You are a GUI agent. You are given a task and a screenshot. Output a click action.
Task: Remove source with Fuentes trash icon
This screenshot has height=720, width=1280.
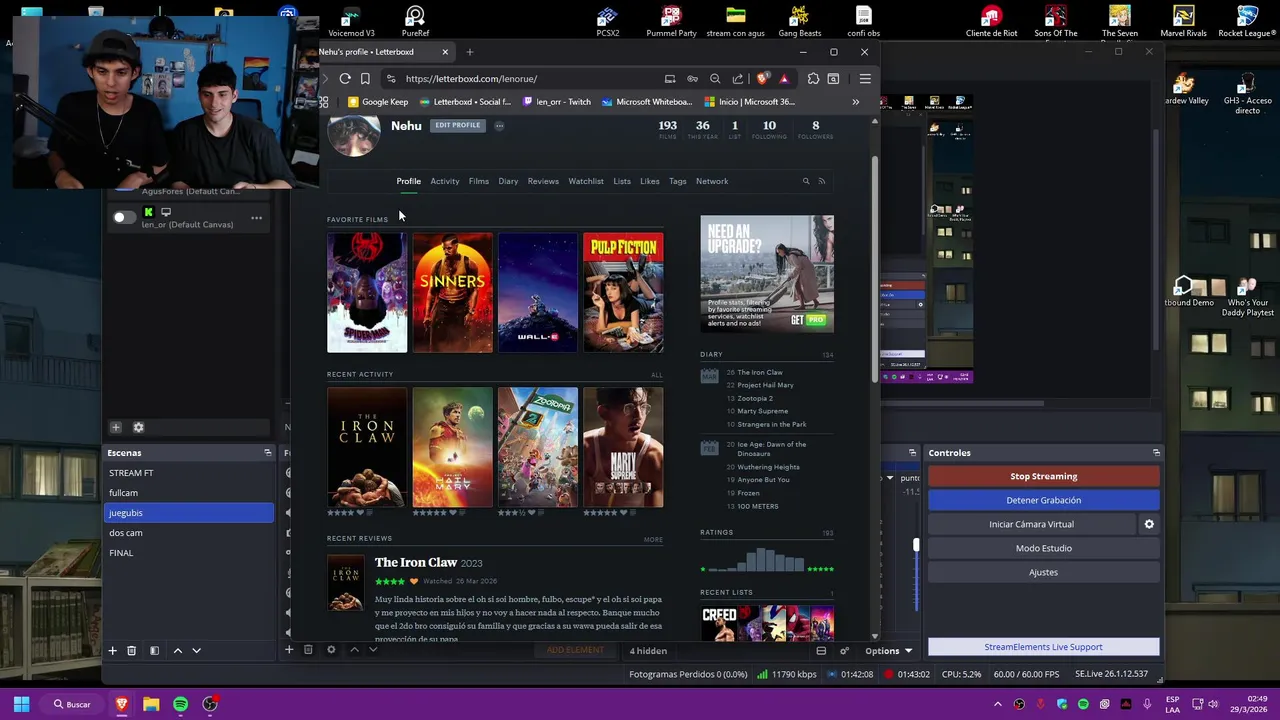[308, 650]
